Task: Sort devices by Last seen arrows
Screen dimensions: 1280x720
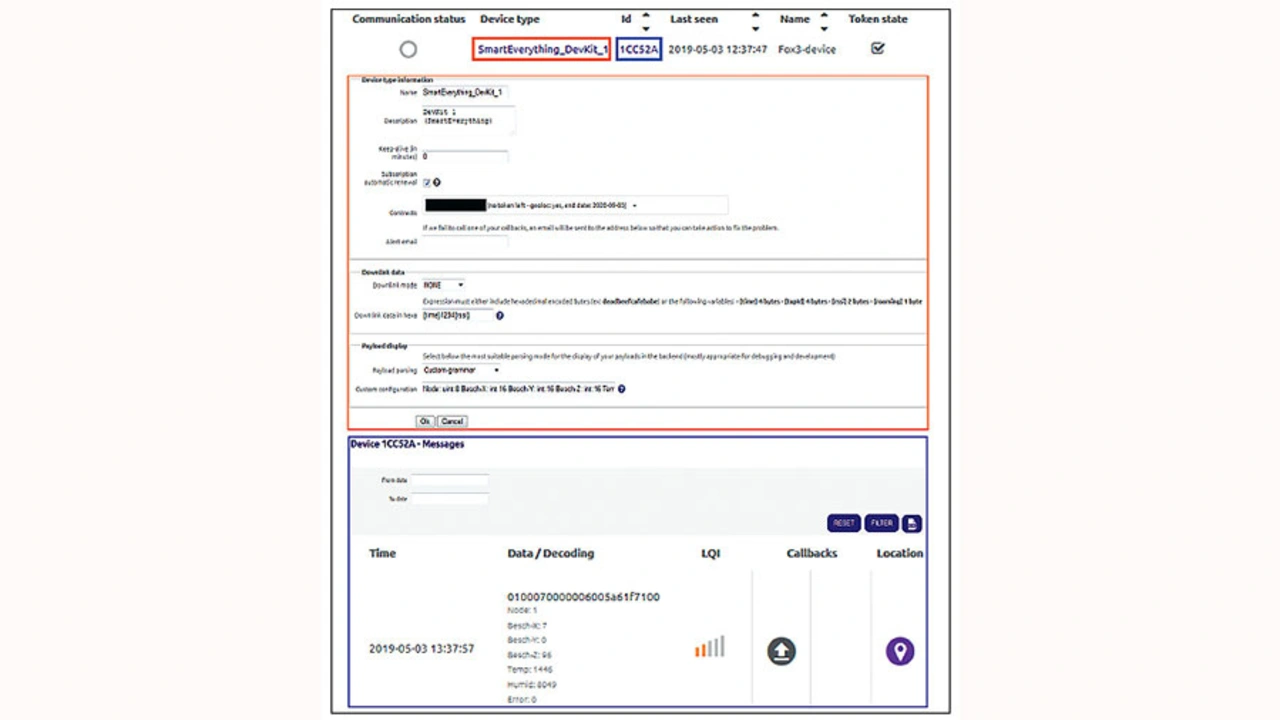Action: [755, 20]
